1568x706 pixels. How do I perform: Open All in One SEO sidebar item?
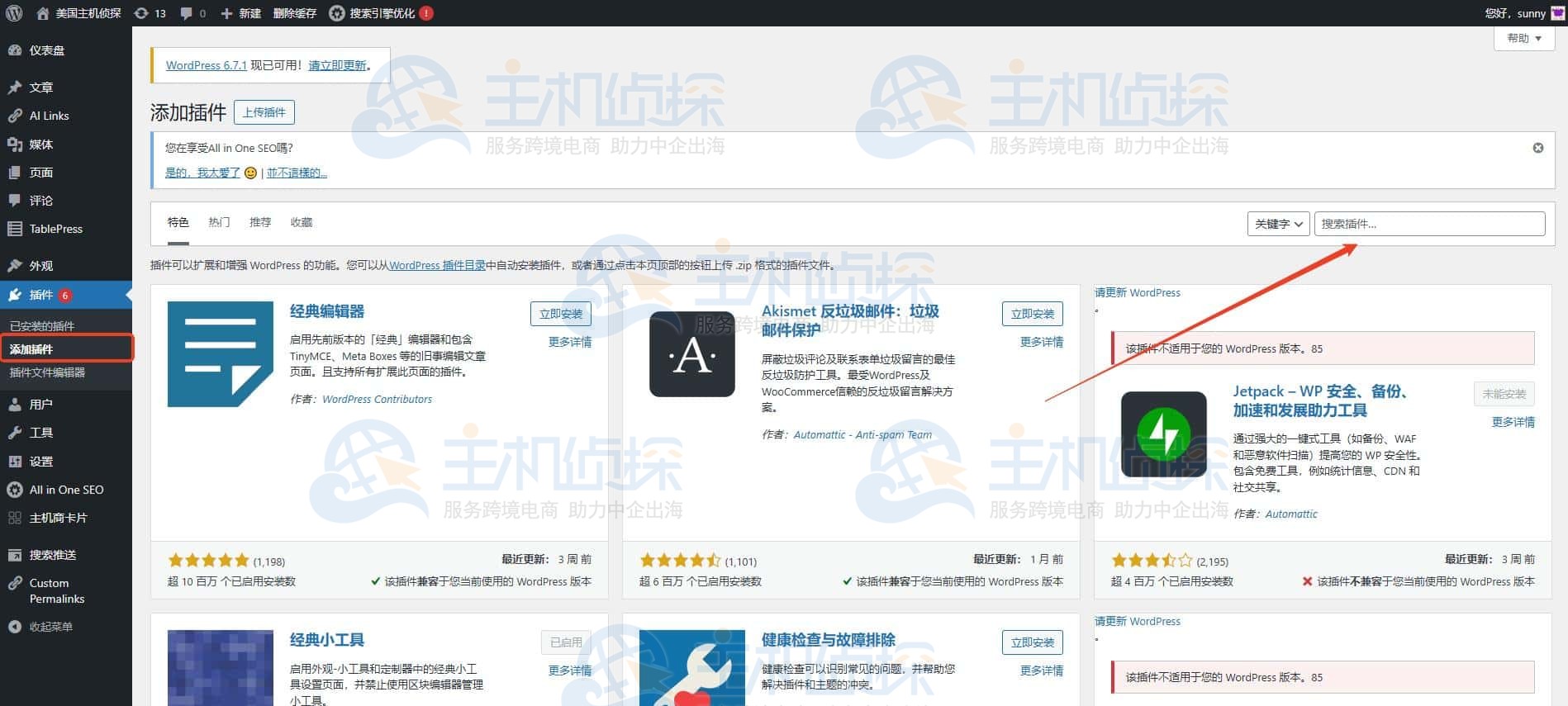pos(66,490)
